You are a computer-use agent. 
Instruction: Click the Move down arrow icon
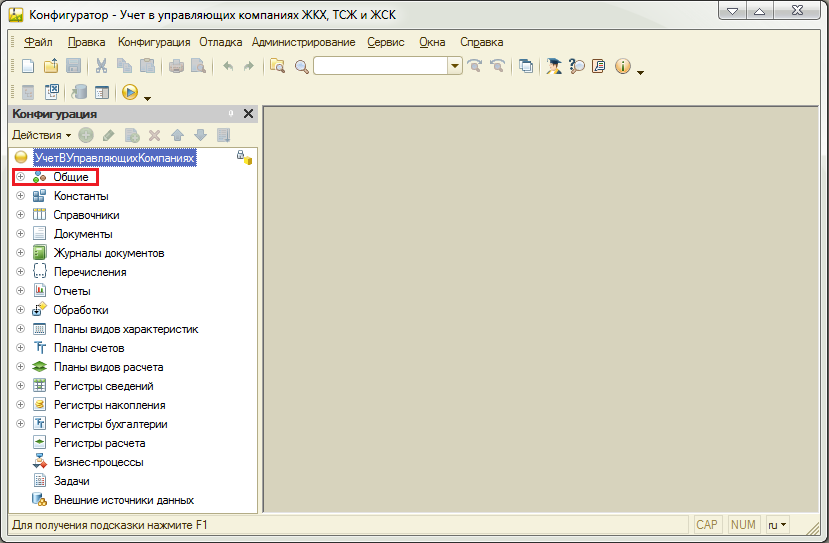point(200,135)
